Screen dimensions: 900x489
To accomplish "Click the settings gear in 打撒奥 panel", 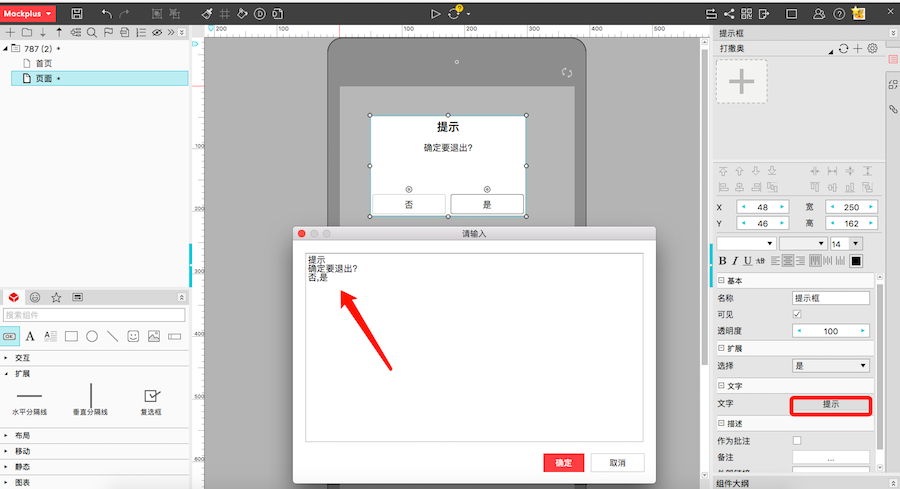I will [x=872, y=48].
